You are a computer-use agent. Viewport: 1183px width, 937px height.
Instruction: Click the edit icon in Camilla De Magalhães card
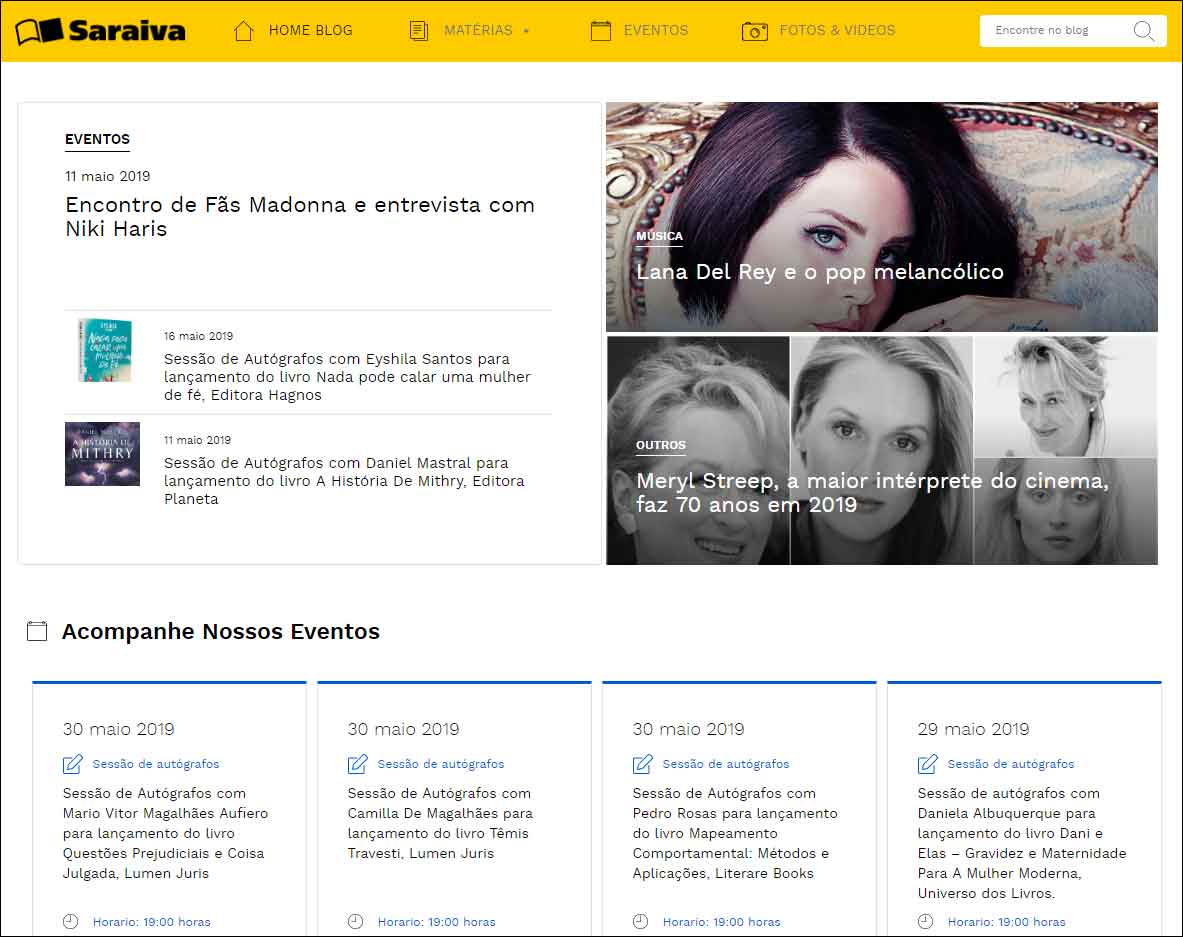[358, 764]
